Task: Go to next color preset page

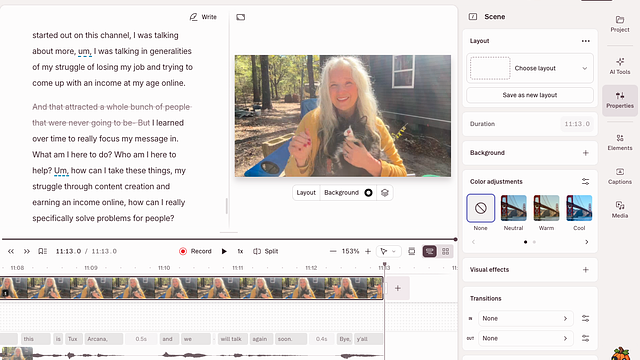Action: pos(587,242)
